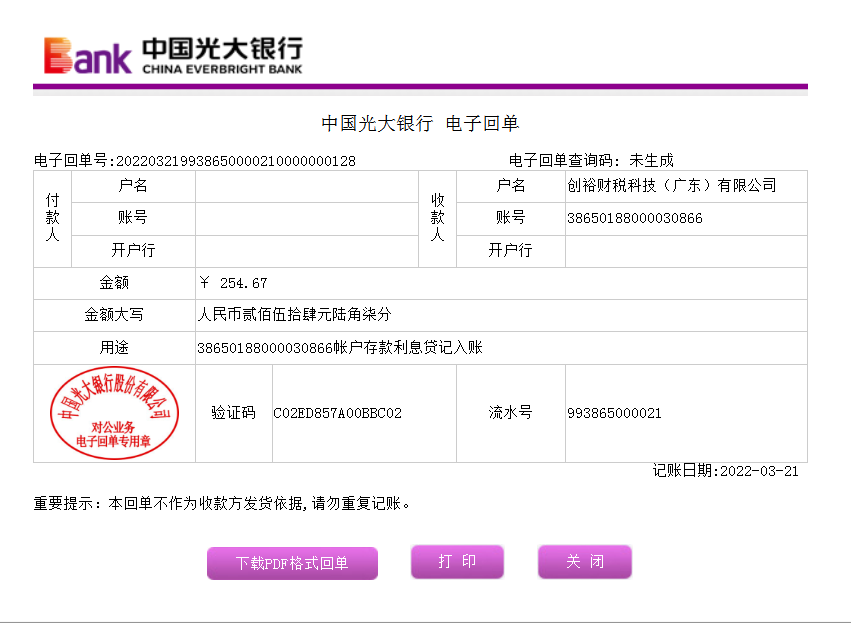Click the payer 账号 label
The image size is (851, 623).
pyautogui.click(x=133, y=218)
